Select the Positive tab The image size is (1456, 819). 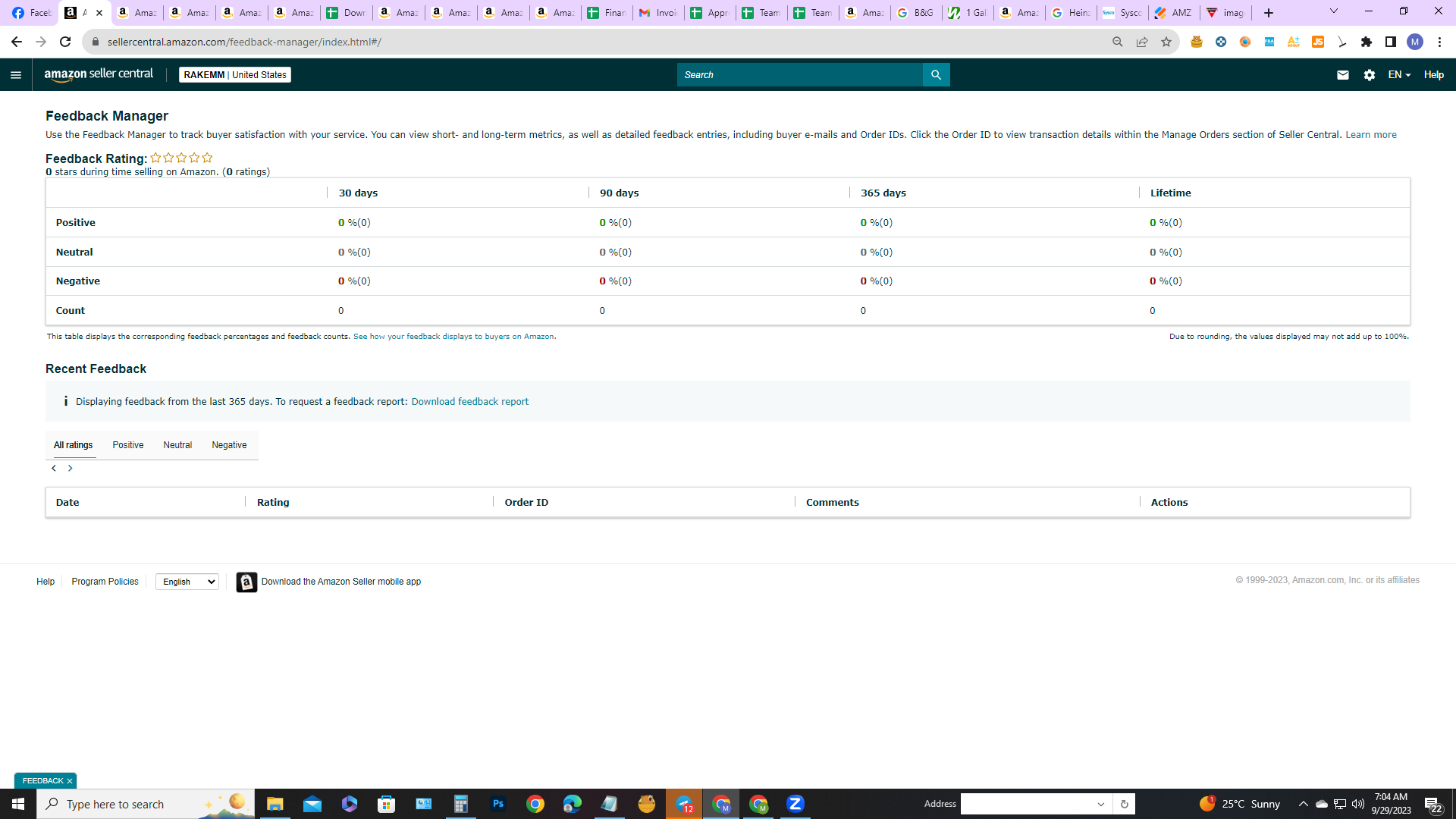[128, 445]
